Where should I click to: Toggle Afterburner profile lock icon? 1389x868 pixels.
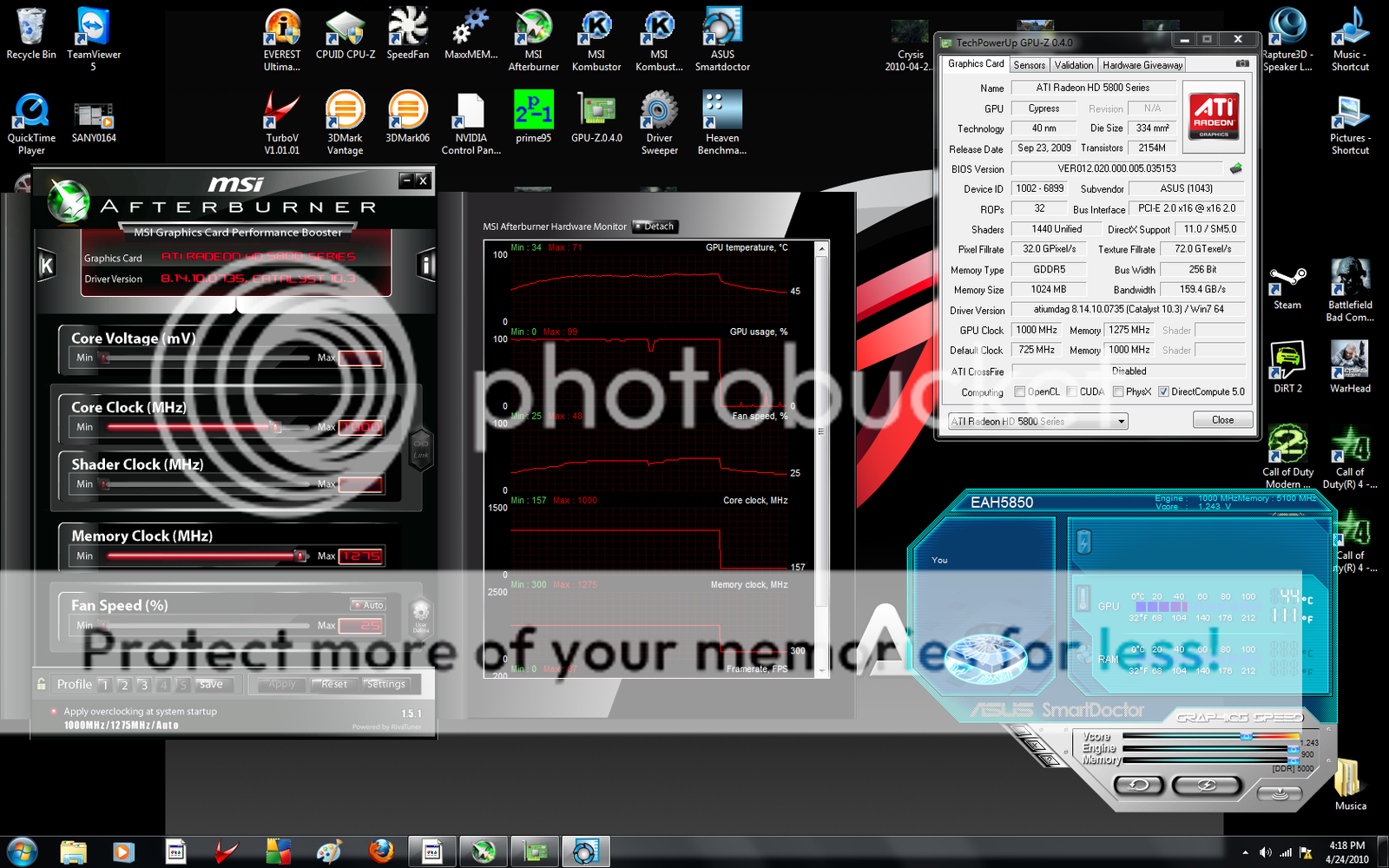pos(41,684)
